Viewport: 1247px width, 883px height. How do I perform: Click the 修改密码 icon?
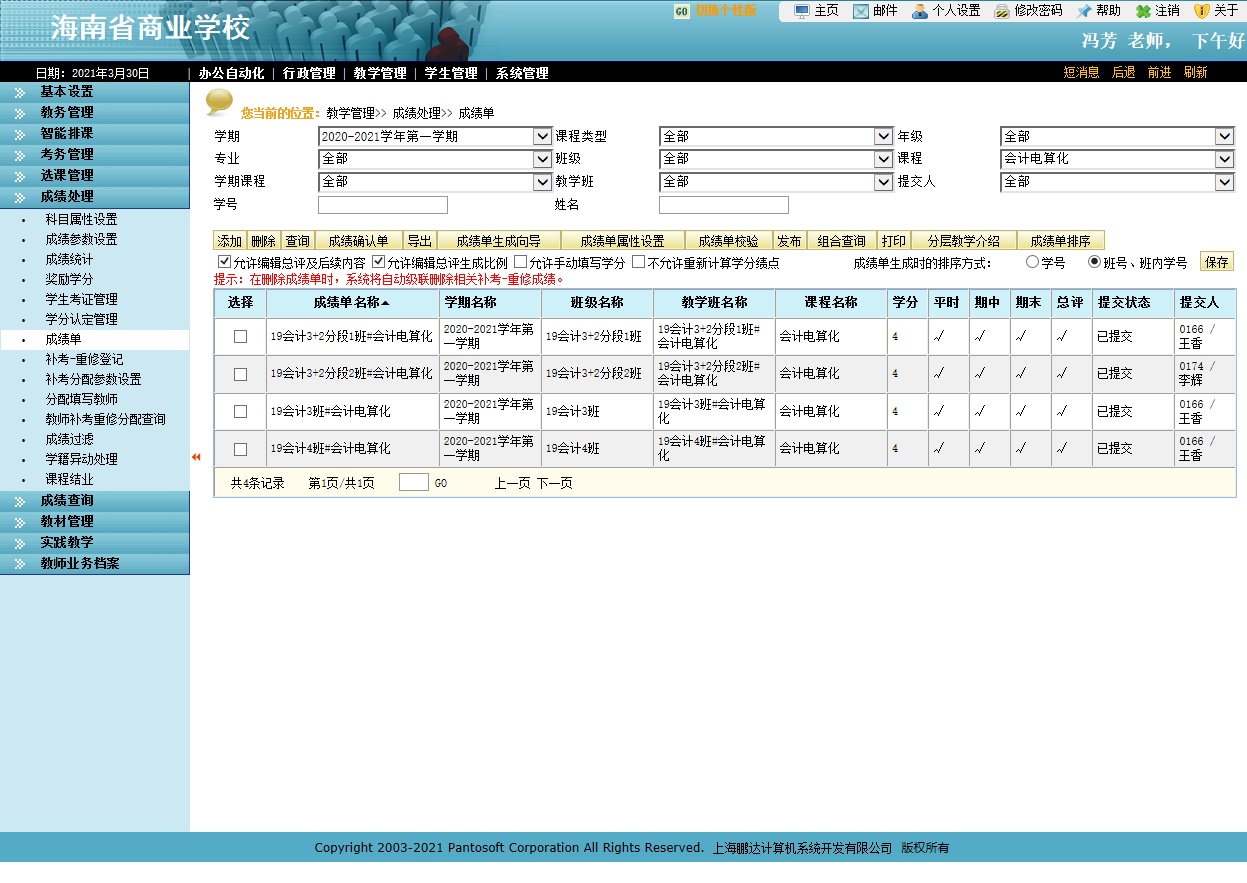(x=1002, y=11)
